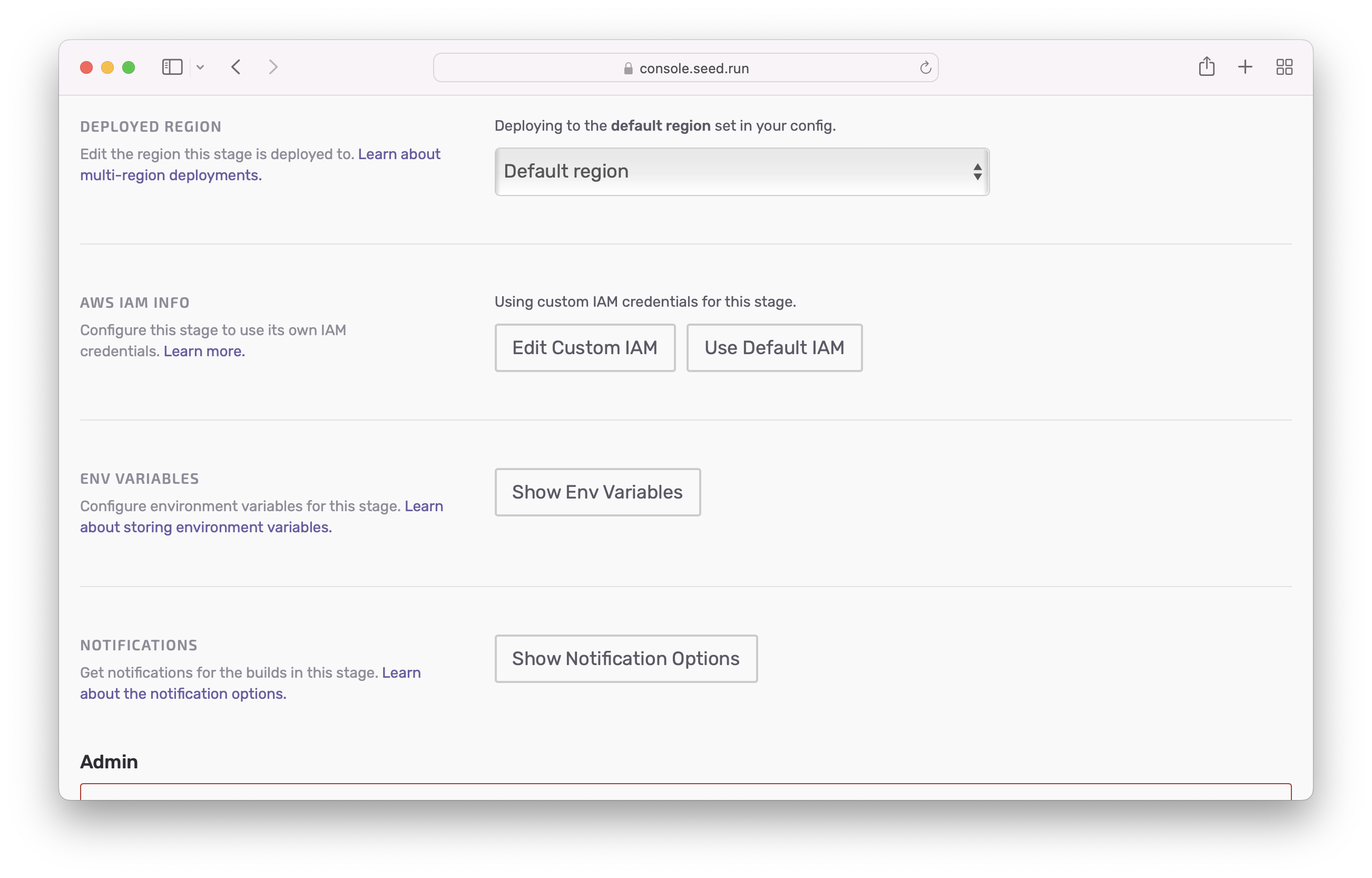Click Show Env Variables button
This screenshot has width=1372, height=878.
pos(597,491)
